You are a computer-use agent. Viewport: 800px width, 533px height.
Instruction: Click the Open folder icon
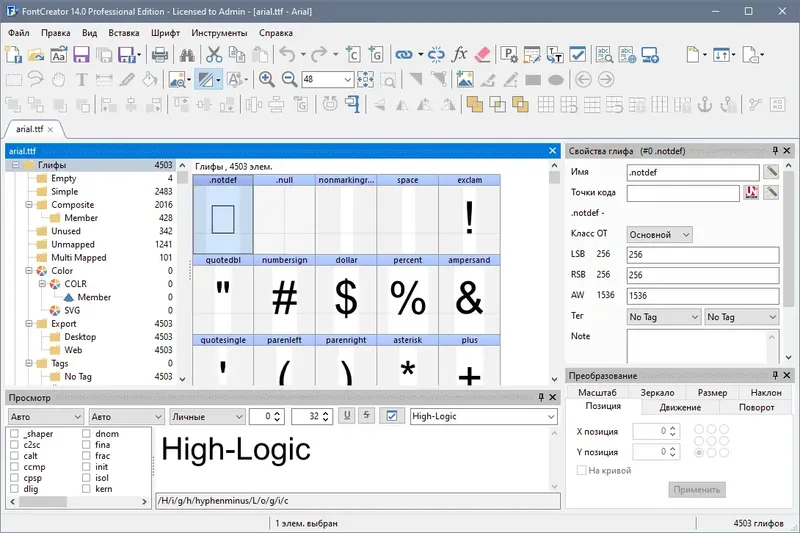[36, 55]
